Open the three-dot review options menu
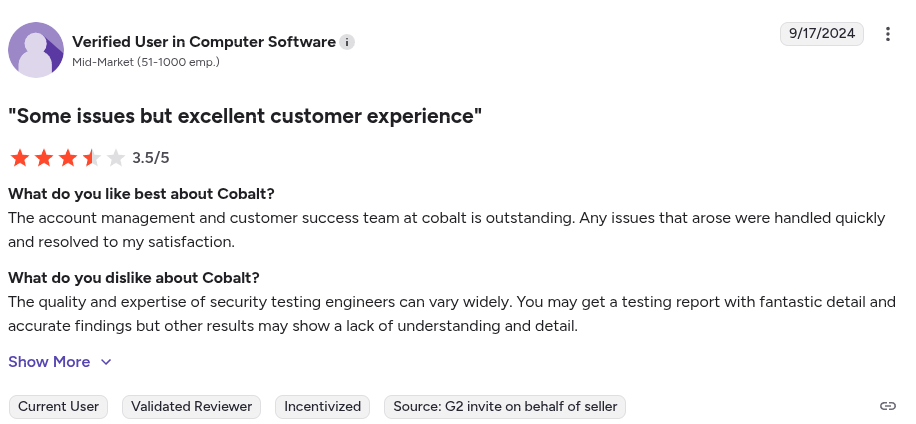916x424 pixels. (x=887, y=34)
